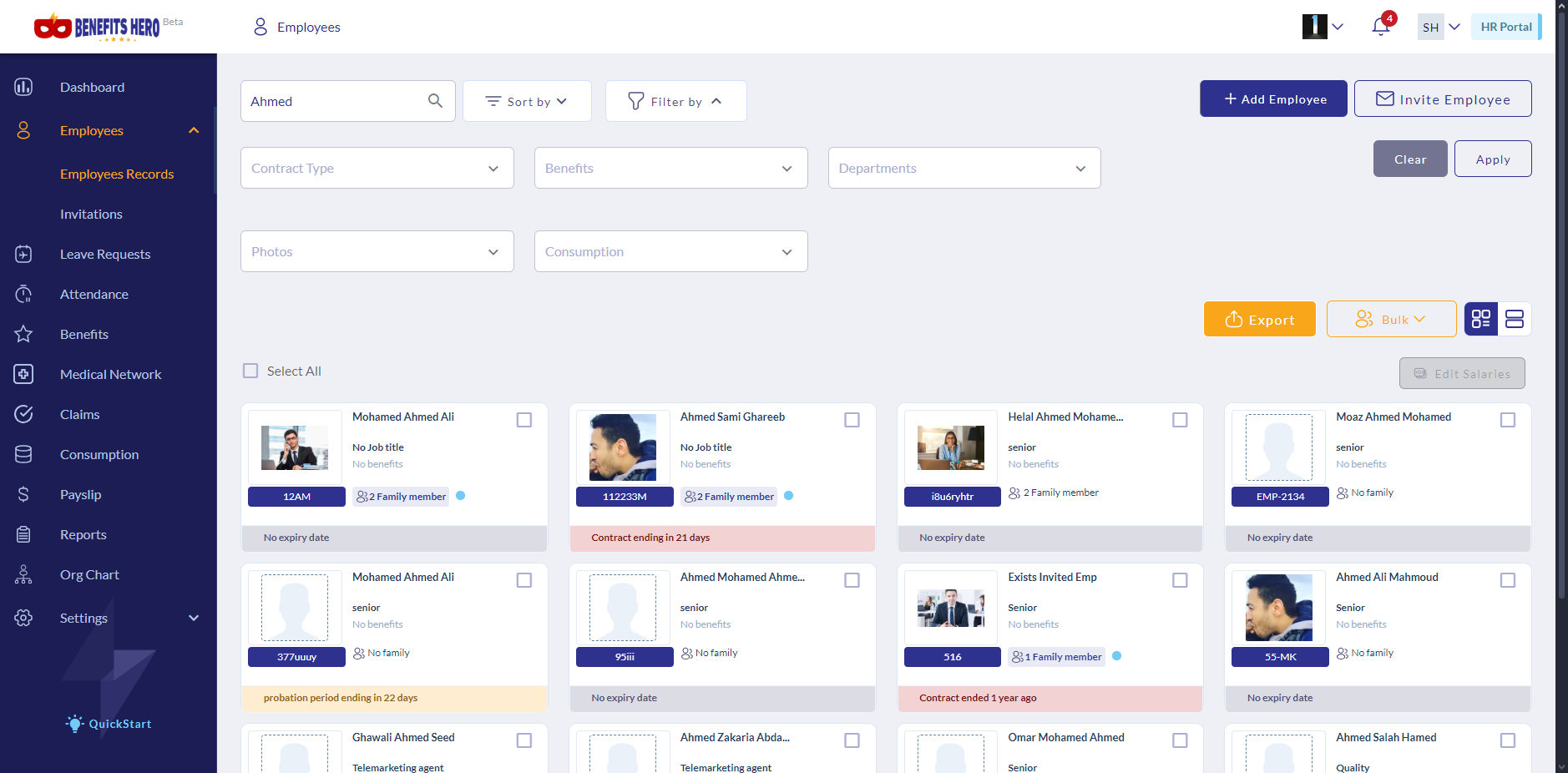The image size is (1568, 773).
Task: Click the search magnifier icon
Action: tap(435, 101)
